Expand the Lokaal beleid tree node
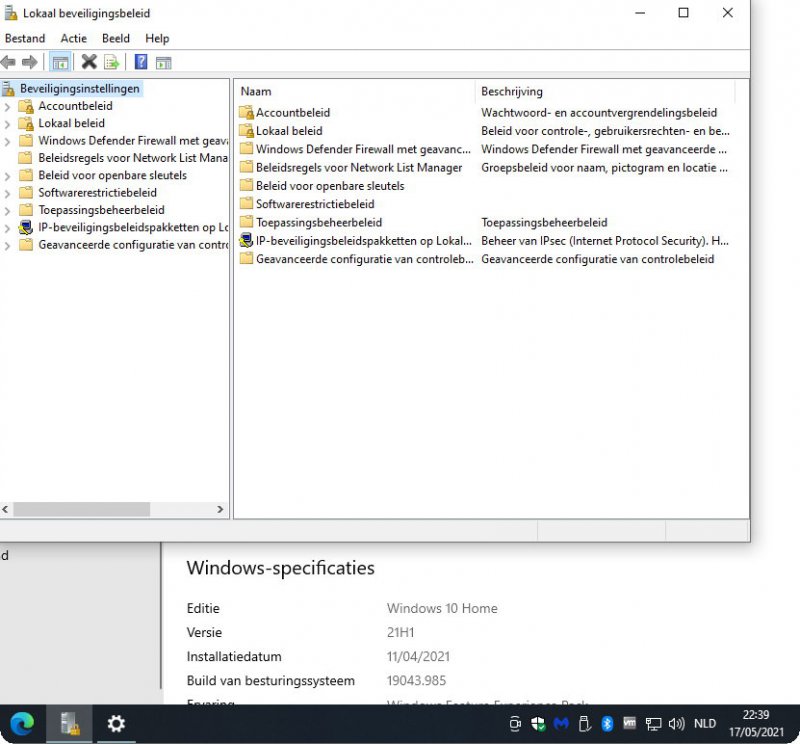 click(8, 124)
